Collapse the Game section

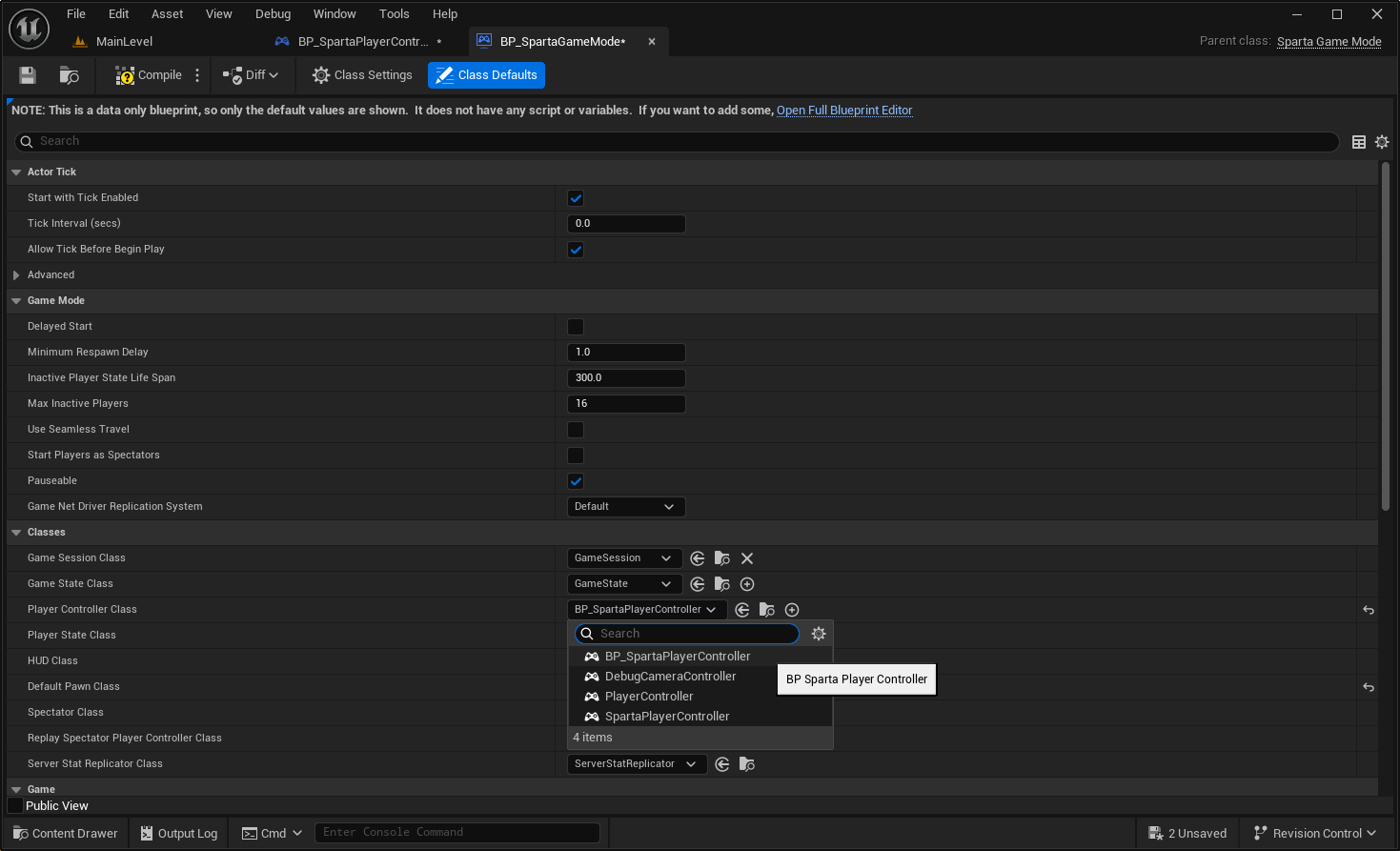click(16, 790)
